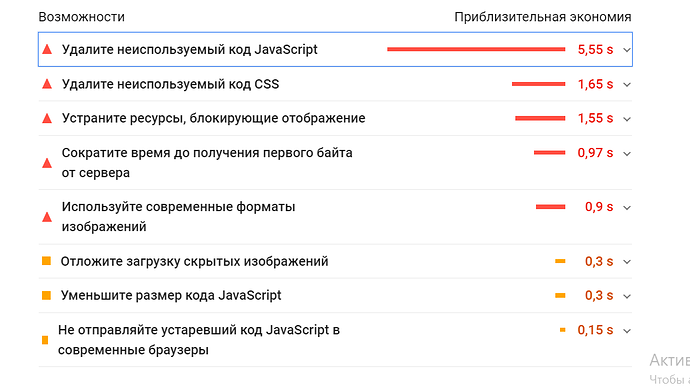Click orange square for legacy JavaScript audit
This screenshot has width=690, height=387.
pos(45,340)
